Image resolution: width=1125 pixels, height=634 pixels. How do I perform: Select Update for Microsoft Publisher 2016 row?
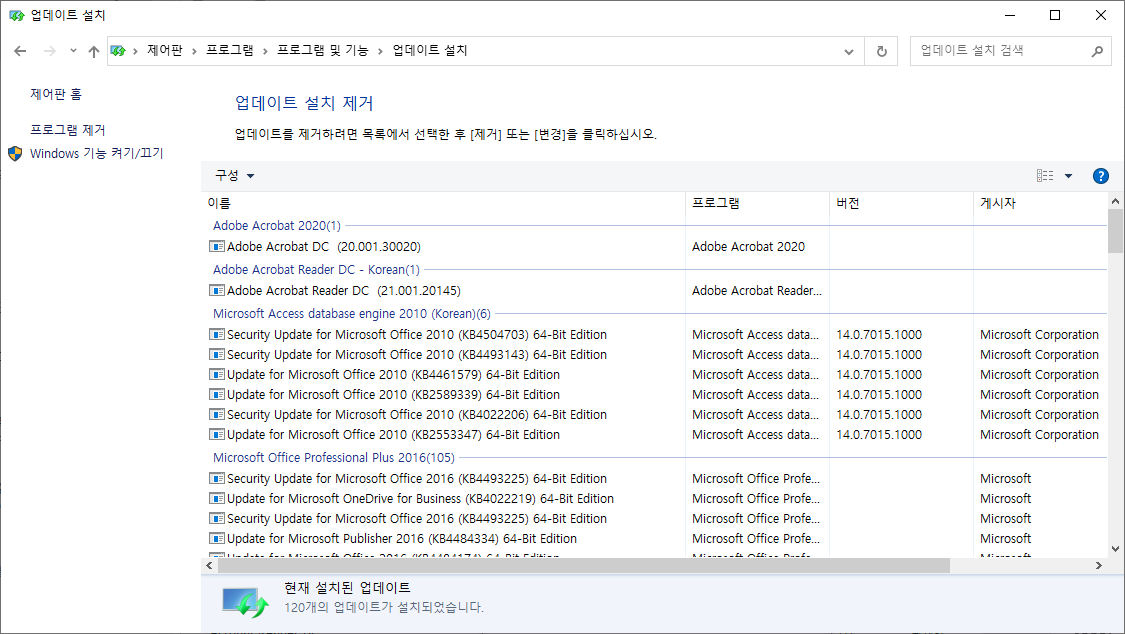point(656,539)
